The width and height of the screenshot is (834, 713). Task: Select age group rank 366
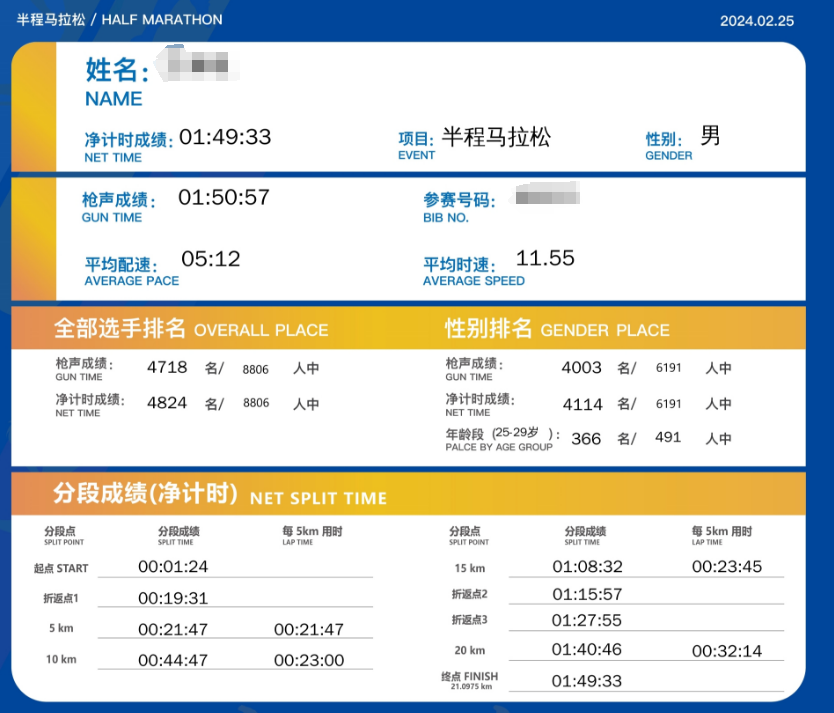point(586,439)
